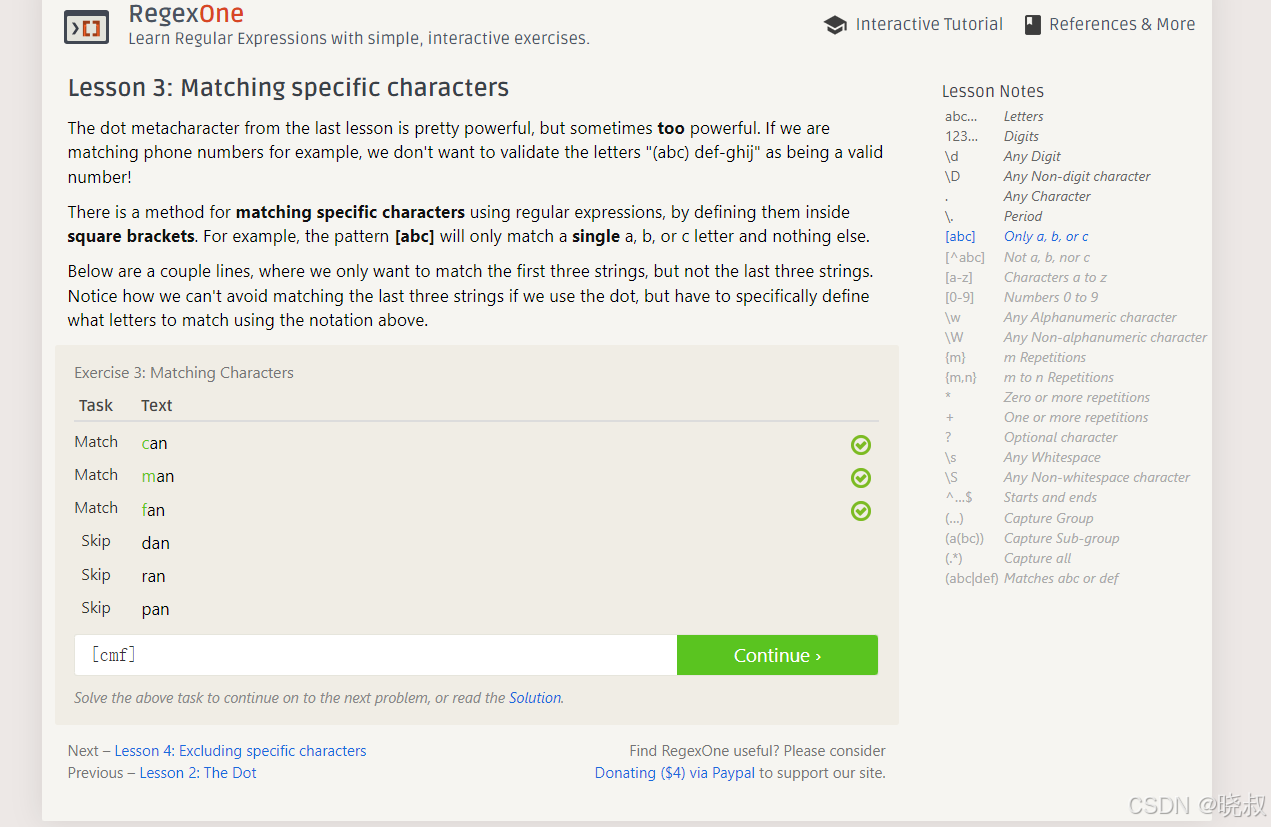The image size is (1271, 827).
Task: Click the green checkmark in the 'can' row
Action: [x=860, y=445]
